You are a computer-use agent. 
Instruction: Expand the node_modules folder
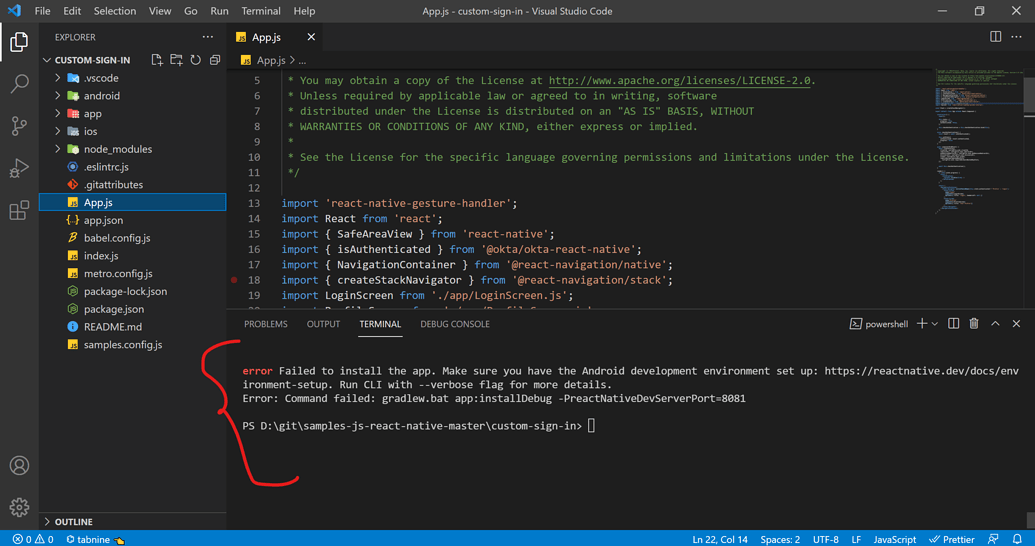(x=117, y=149)
